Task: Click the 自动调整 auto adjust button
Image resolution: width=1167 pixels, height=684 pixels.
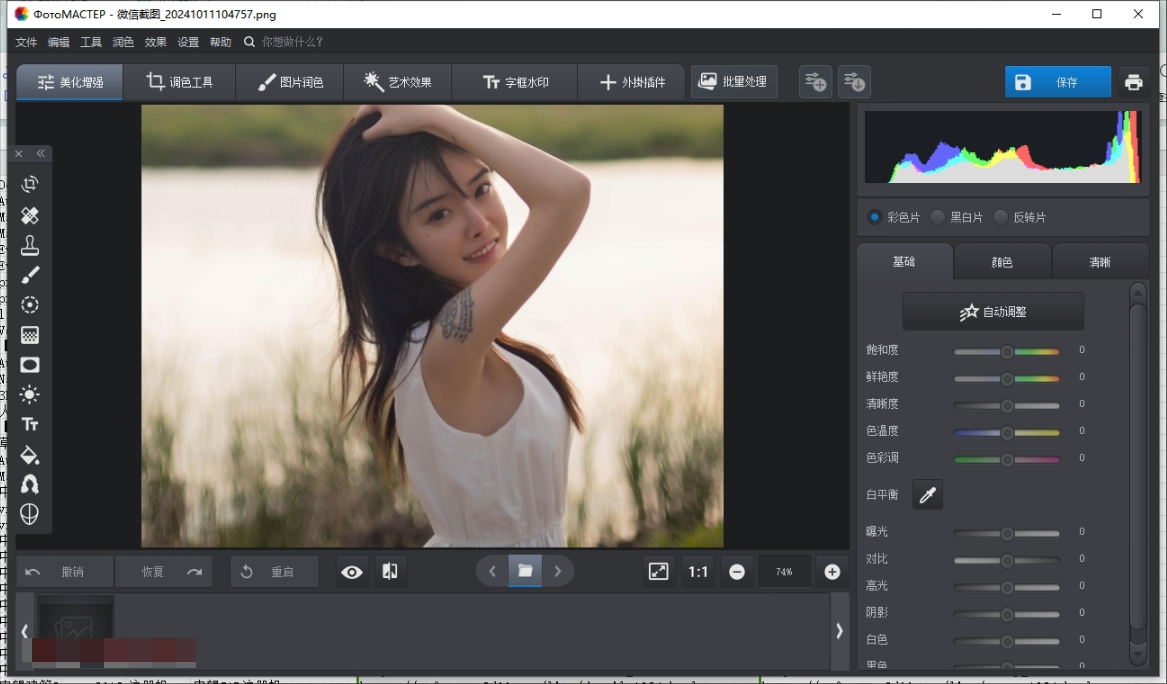Action: click(993, 312)
